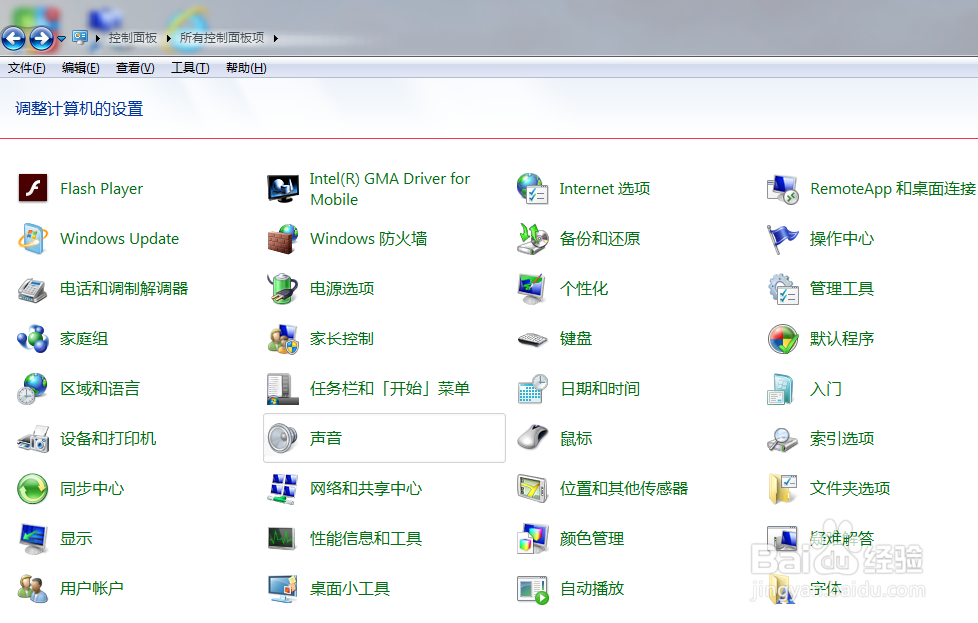Open the 备份和还原 link text
Viewport: 978px width, 623px height.
pos(600,238)
